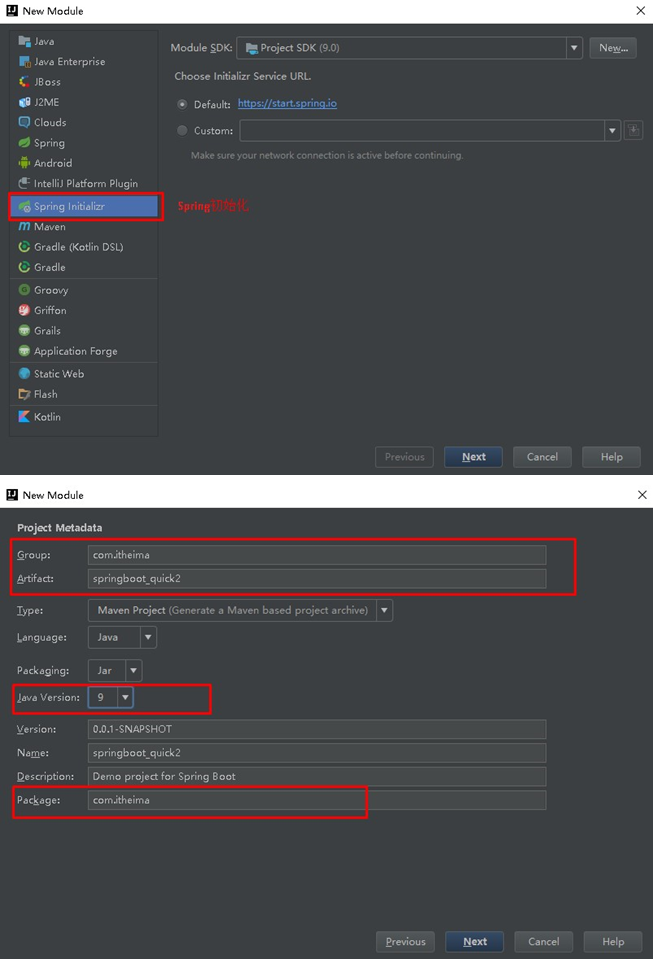Select the Default service URL radio button
The height and width of the screenshot is (959, 653).
(x=182, y=104)
